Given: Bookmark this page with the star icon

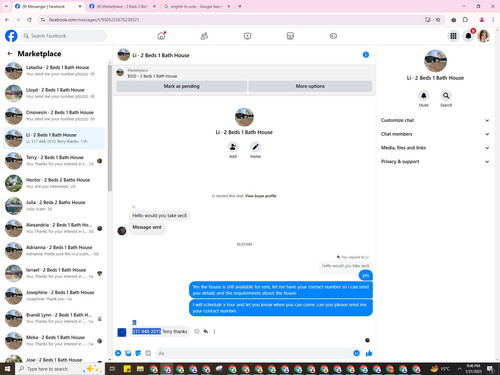Looking at the screenshot, I should pyautogui.click(x=438, y=20).
